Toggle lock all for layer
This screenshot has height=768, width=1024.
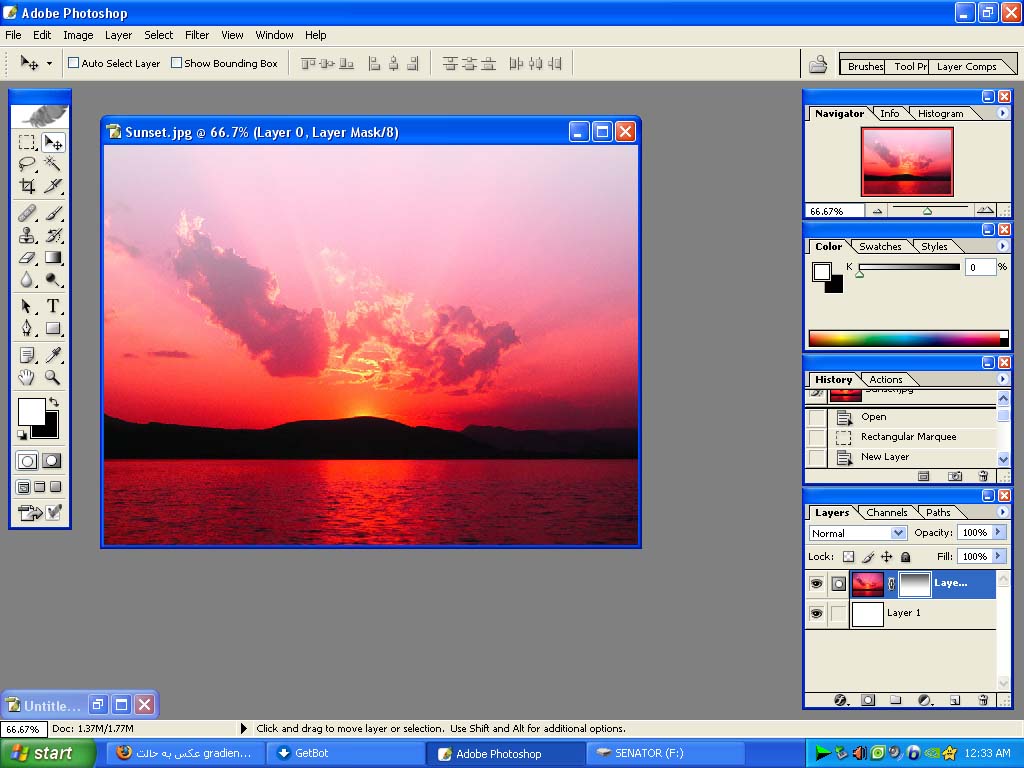[x=905, y=557]
